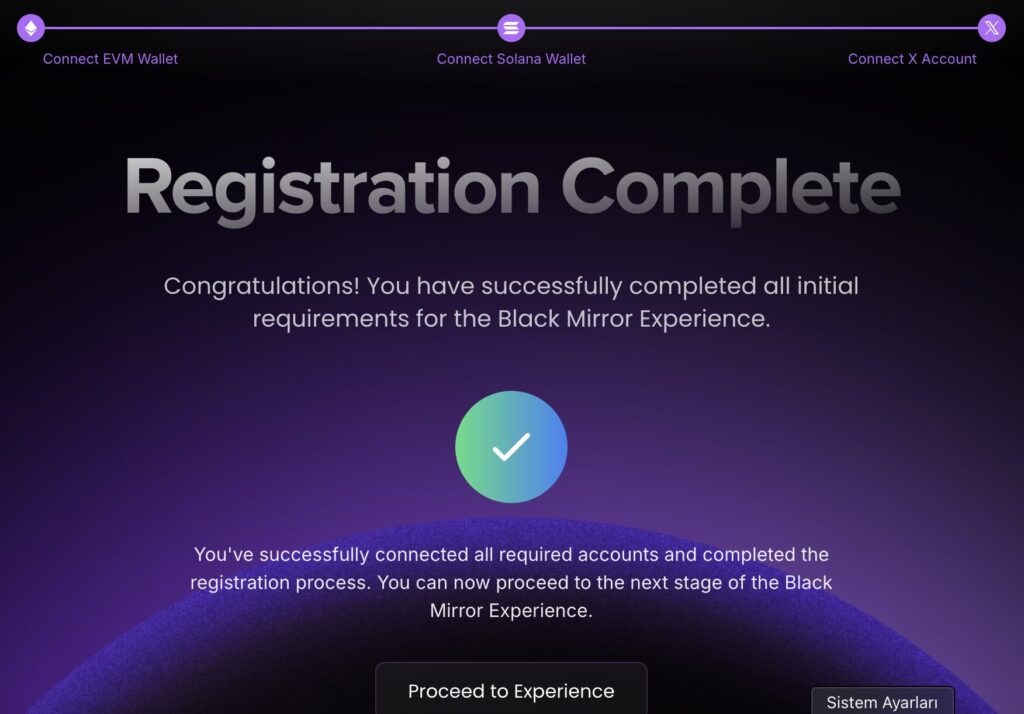Screen dimensions: 1024x714
Task: Select the Connect Solana Wallet step label
Action: pos(511,59)
